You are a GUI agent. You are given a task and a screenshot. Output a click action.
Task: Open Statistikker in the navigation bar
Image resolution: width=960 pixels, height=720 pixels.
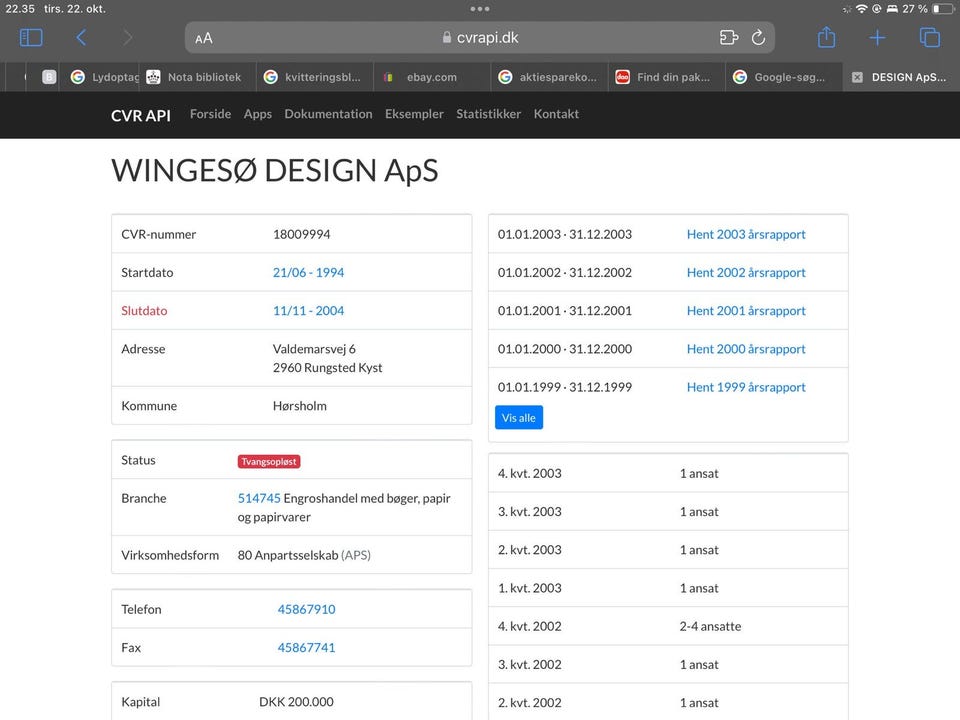pyautogui.click(x=488, y=114)
